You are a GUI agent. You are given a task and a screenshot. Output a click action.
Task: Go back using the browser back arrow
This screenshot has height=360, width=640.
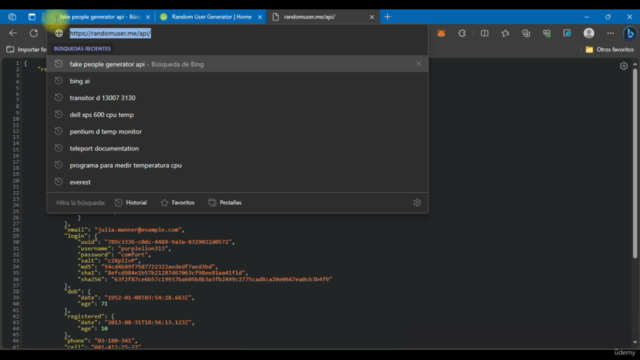(x=13, y=33)
